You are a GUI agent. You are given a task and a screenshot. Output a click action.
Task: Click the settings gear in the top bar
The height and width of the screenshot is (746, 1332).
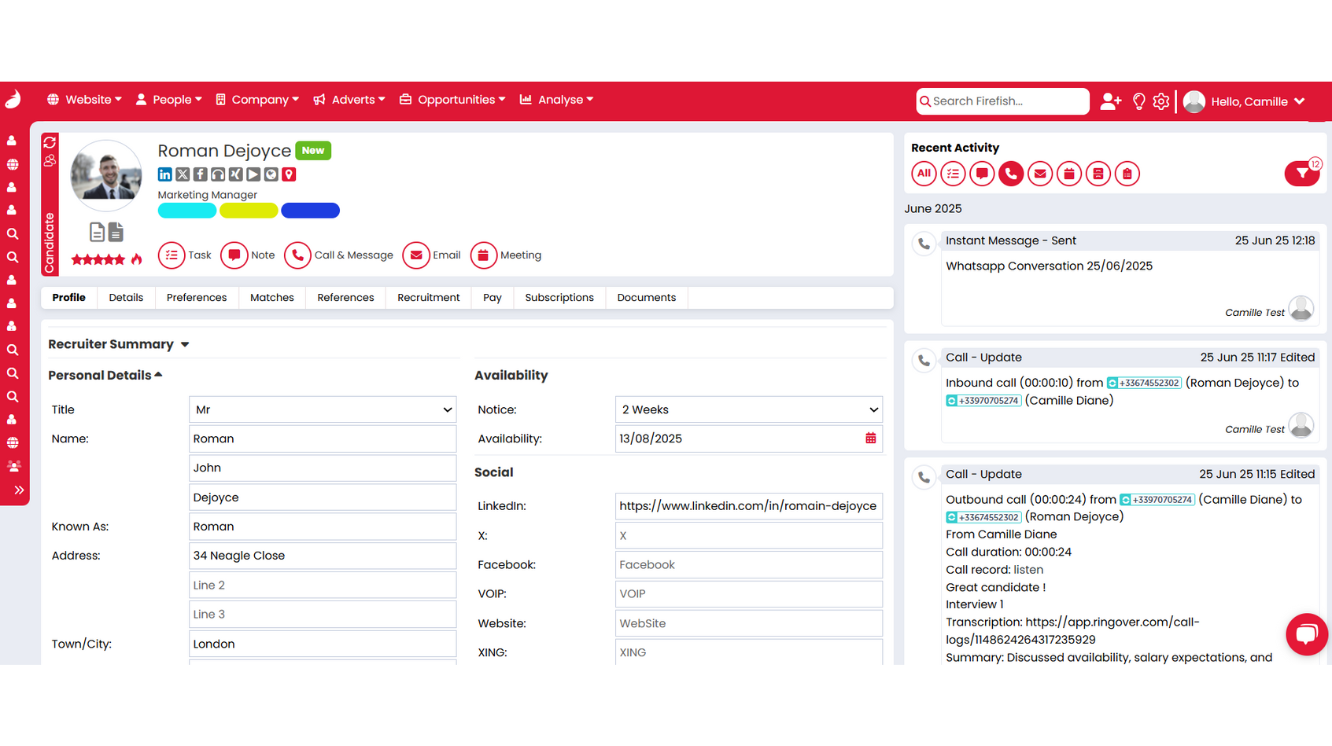(x=1160, y=101)
